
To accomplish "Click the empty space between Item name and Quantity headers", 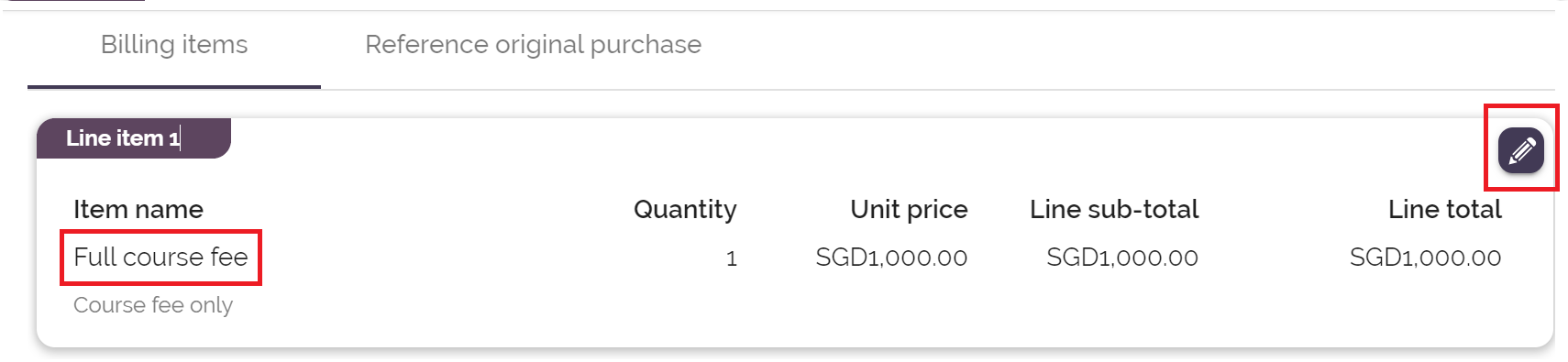I will 418,210.
